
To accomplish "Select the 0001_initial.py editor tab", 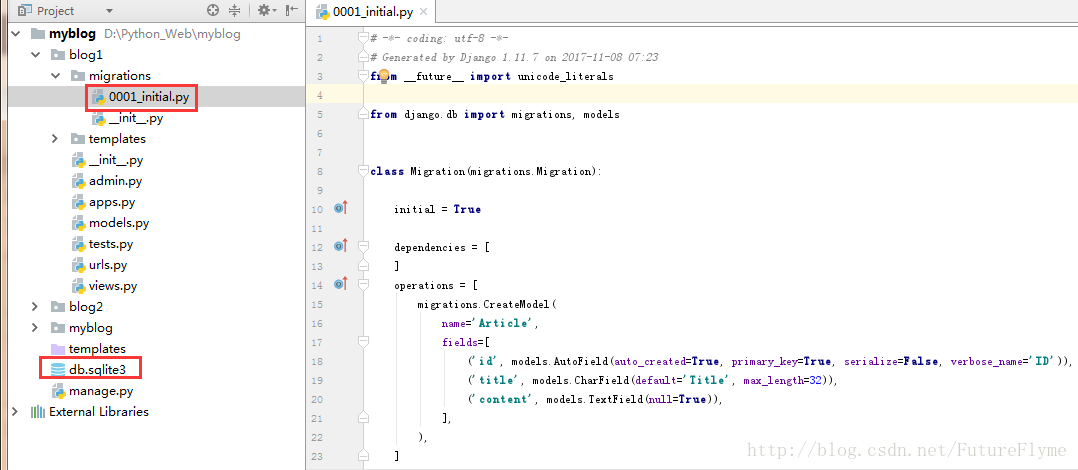I will pyautogui.click(x=371, y=12).
